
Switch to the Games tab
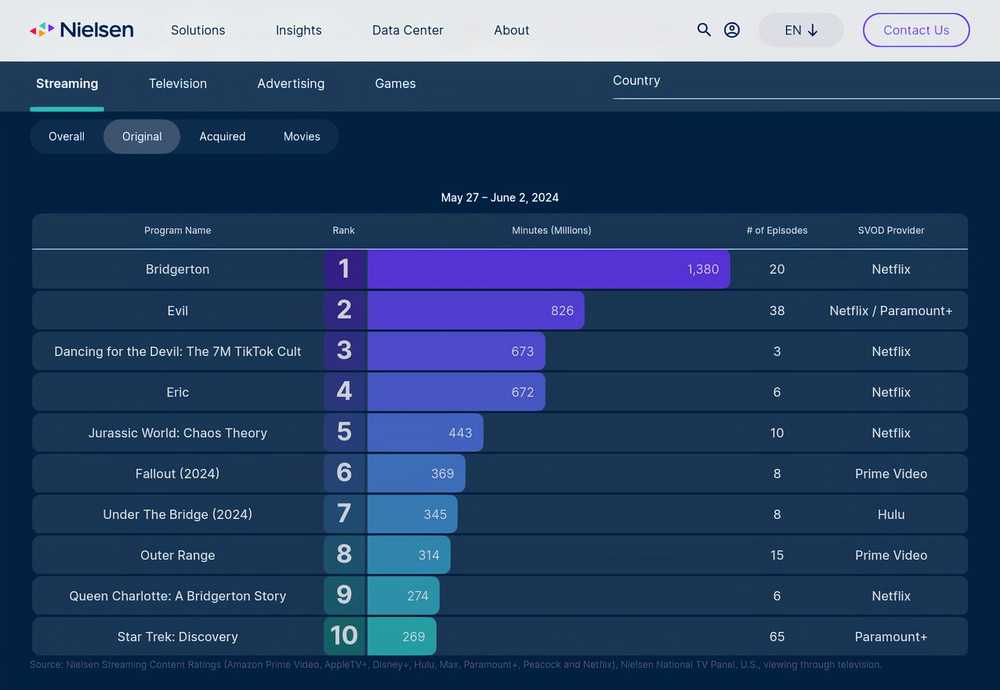(395, 84)
